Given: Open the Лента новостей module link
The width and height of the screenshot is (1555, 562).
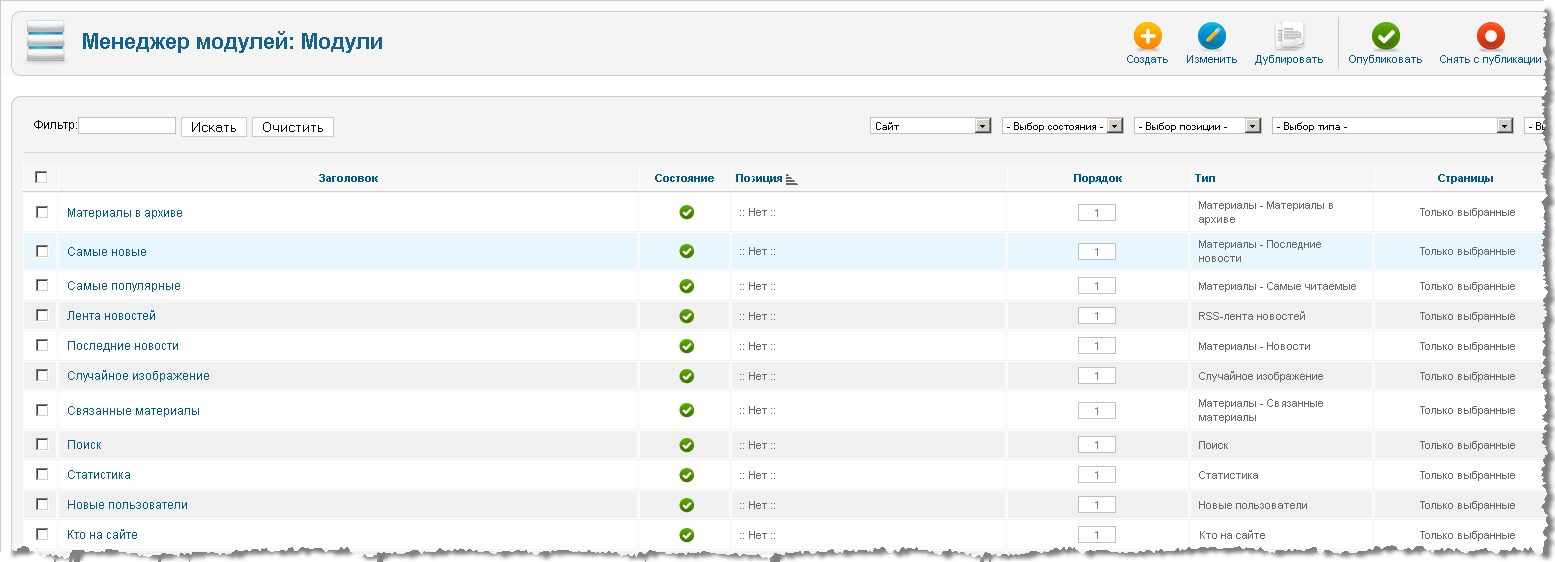Looking at the screenshot, I should click(x=111, y=316).
